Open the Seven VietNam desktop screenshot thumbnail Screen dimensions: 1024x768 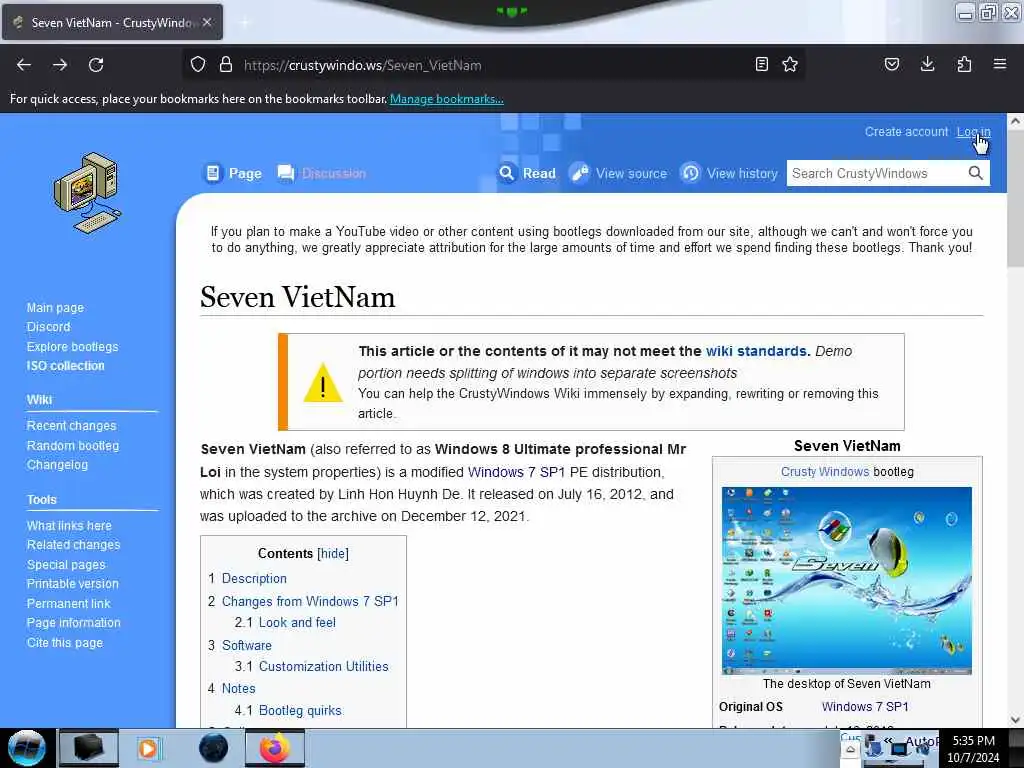pos(846,581)
